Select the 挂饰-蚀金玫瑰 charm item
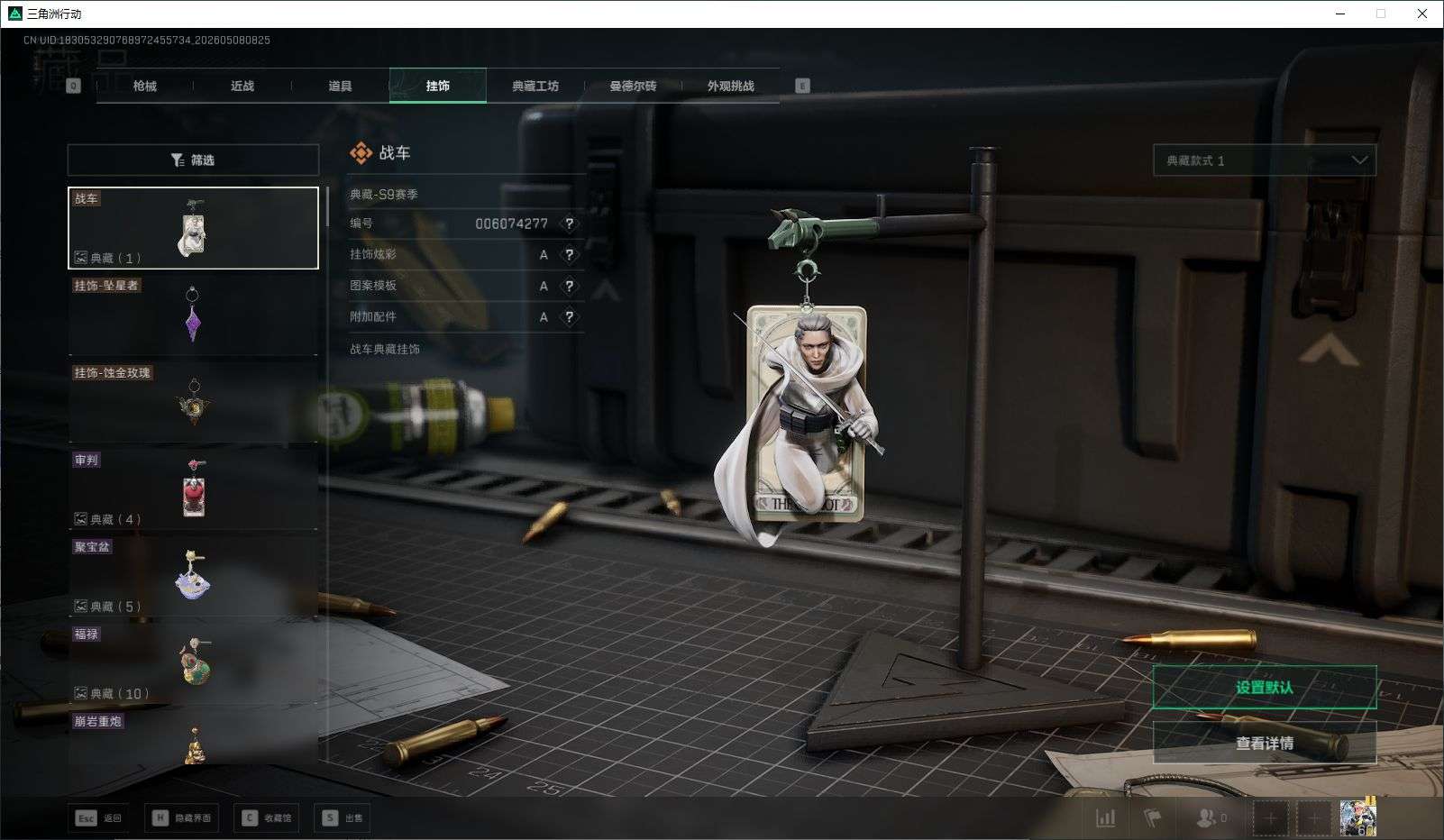The height and width of the screenshot is (840, 1444). (x=193, y=402)
